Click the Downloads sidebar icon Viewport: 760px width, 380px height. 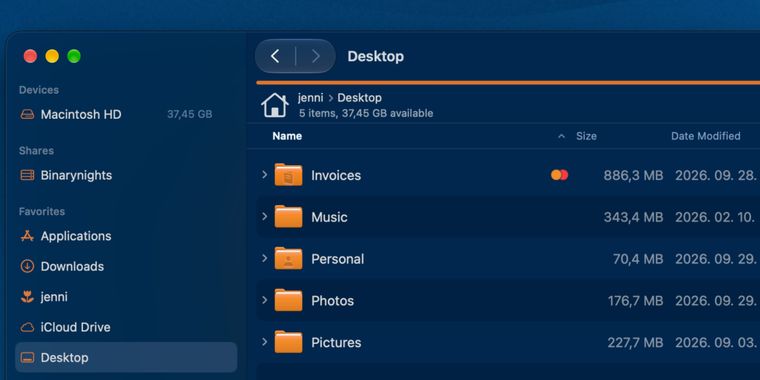[x=27, y=266]
